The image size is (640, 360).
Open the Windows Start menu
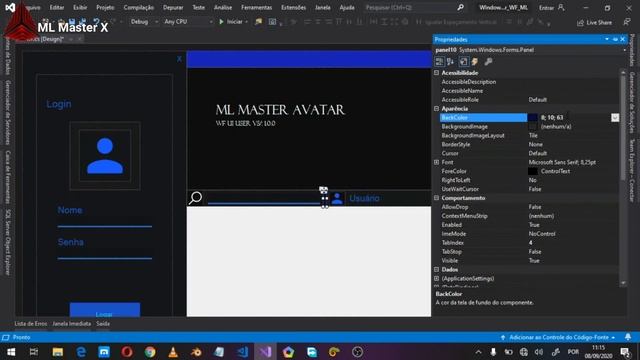(11, 352)
